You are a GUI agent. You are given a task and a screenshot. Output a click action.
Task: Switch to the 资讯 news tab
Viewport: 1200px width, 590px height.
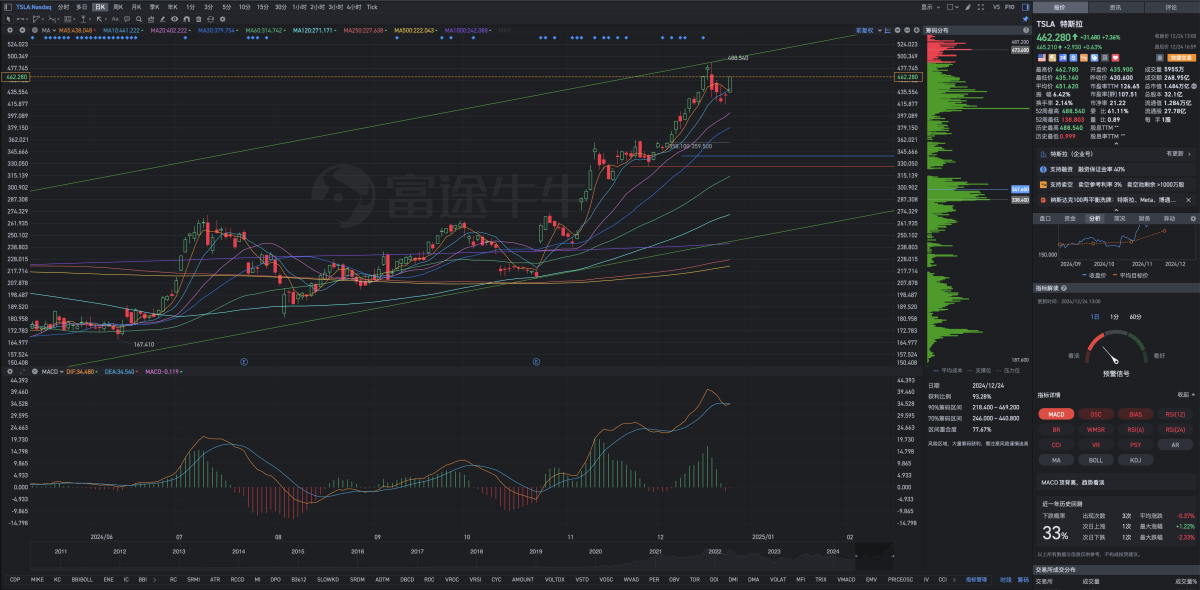1116,7
